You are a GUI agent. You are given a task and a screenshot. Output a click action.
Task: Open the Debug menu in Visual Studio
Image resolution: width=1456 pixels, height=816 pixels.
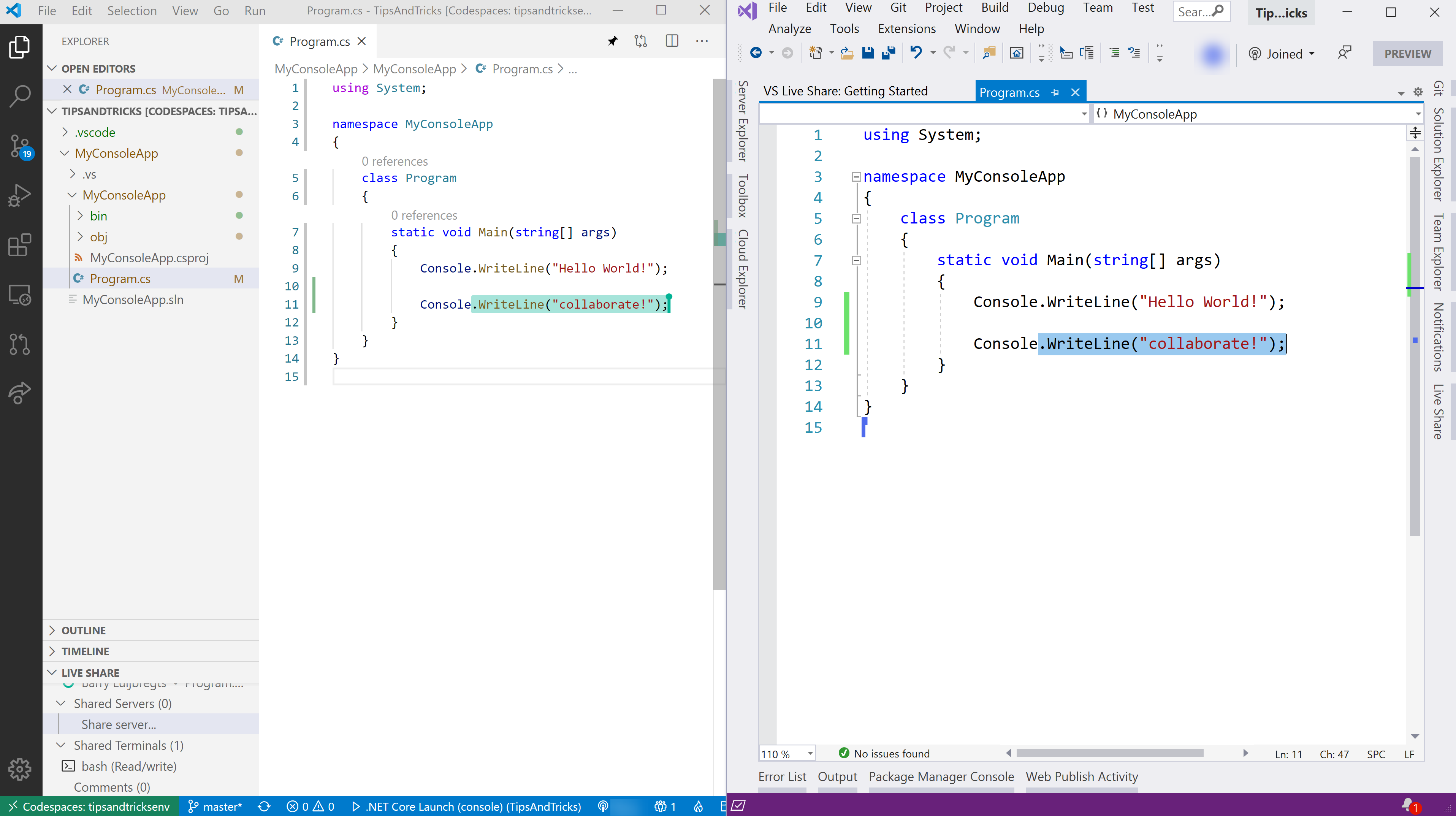click(1046, 8)
